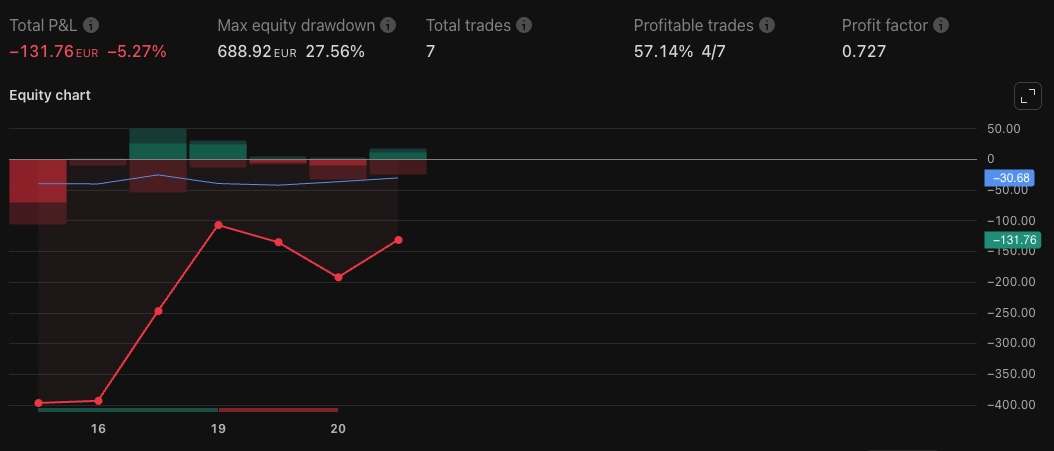This screenshot has height=451, width=1054.
Task: Click the Equity chart heading
Action: coord(50,96)
